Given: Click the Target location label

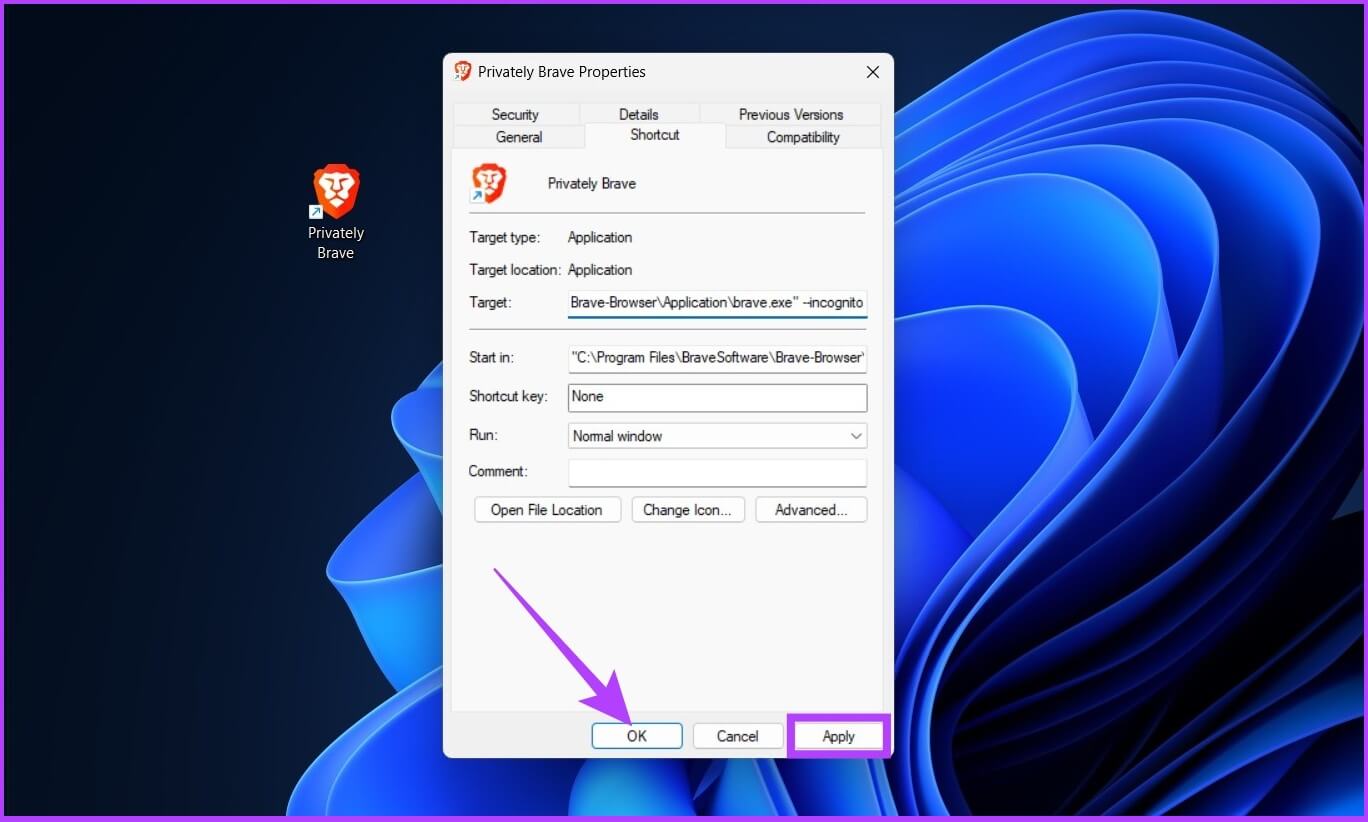Looking at the screenshot, I should [x=515, y=270].
